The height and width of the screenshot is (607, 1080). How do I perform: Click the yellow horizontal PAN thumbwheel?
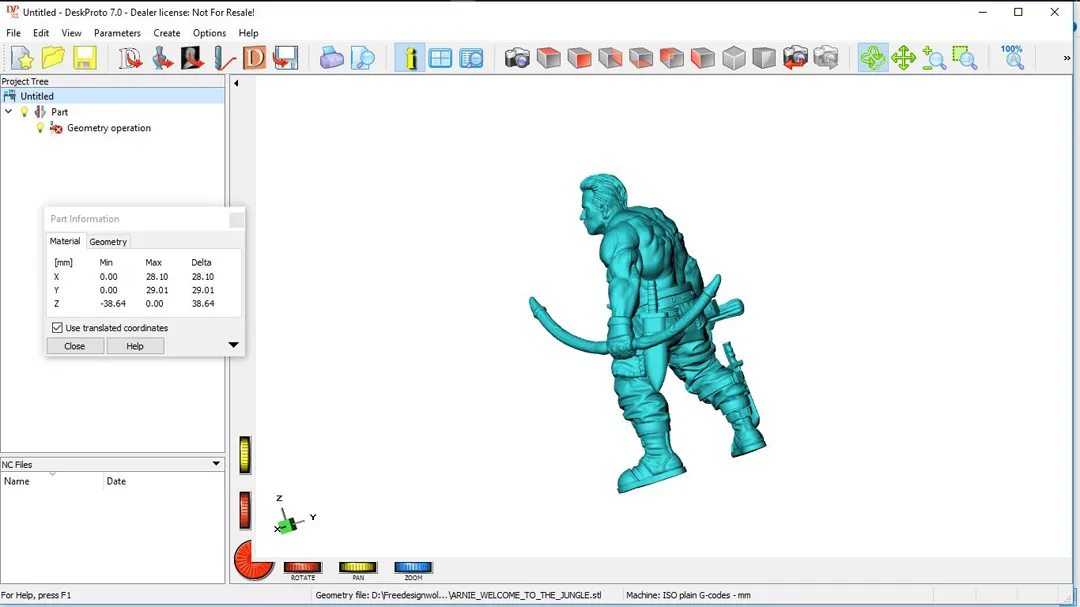[x=357, y=567]
